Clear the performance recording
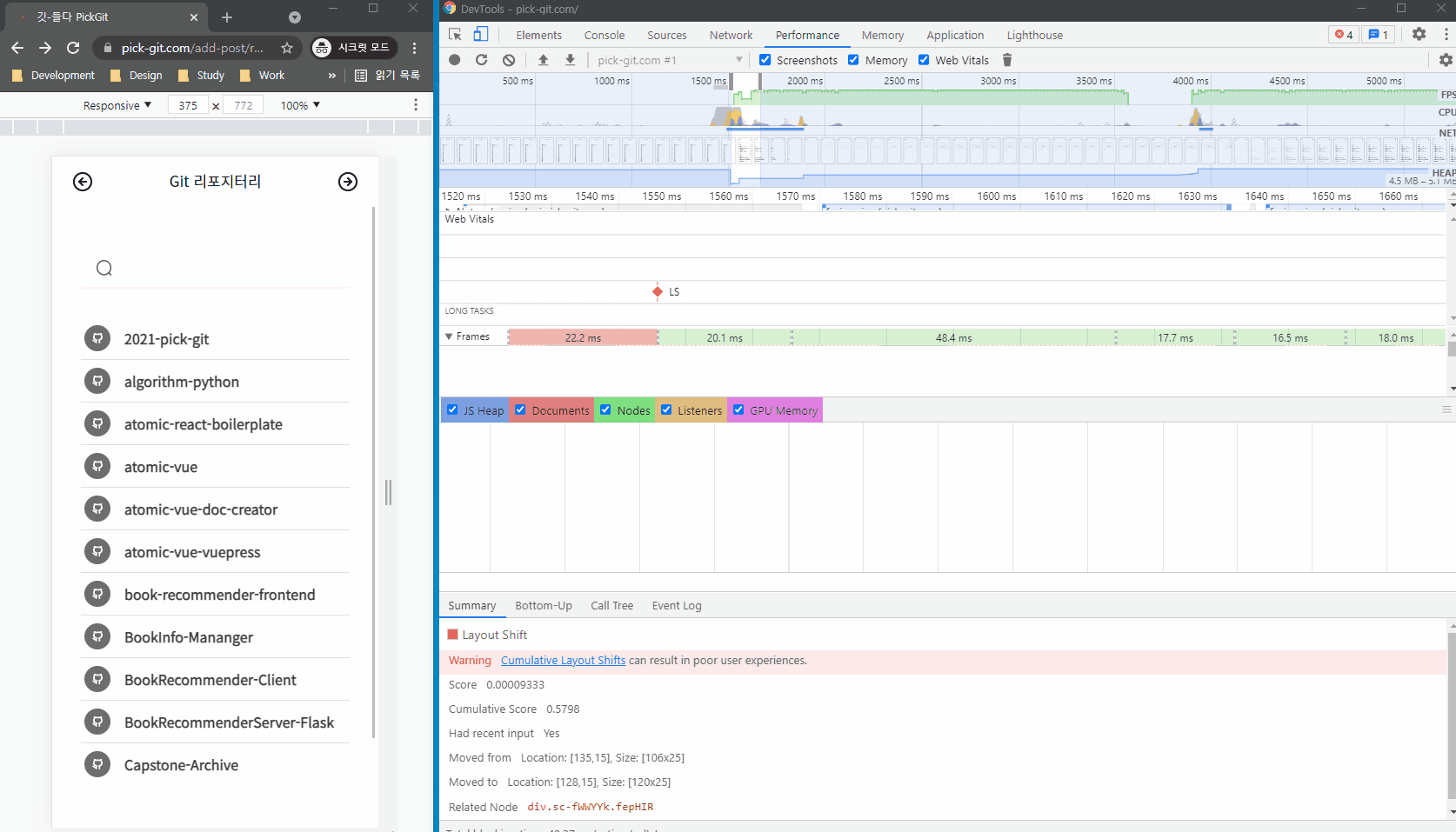 [x=509, y=60]
